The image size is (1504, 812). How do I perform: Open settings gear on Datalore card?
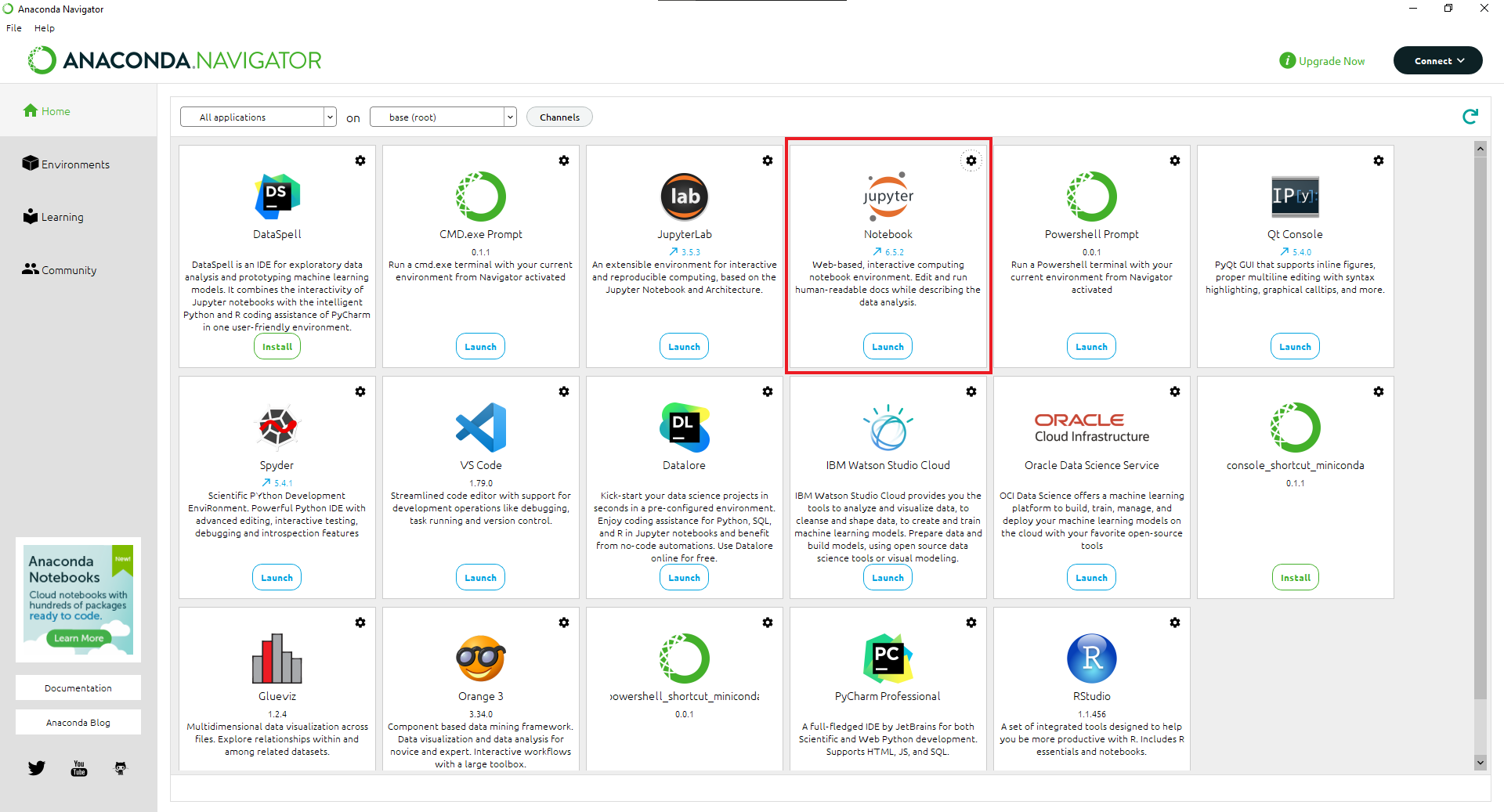click(768, 392)
